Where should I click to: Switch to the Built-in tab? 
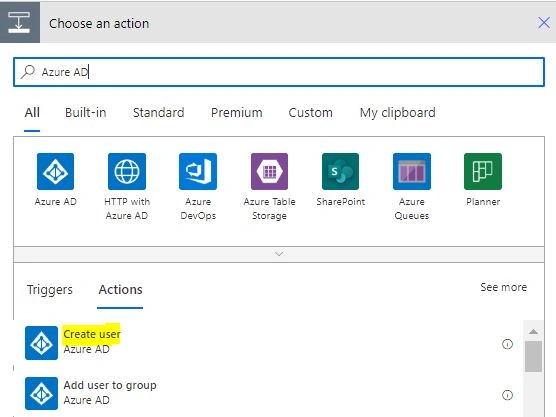coord(85,113)
